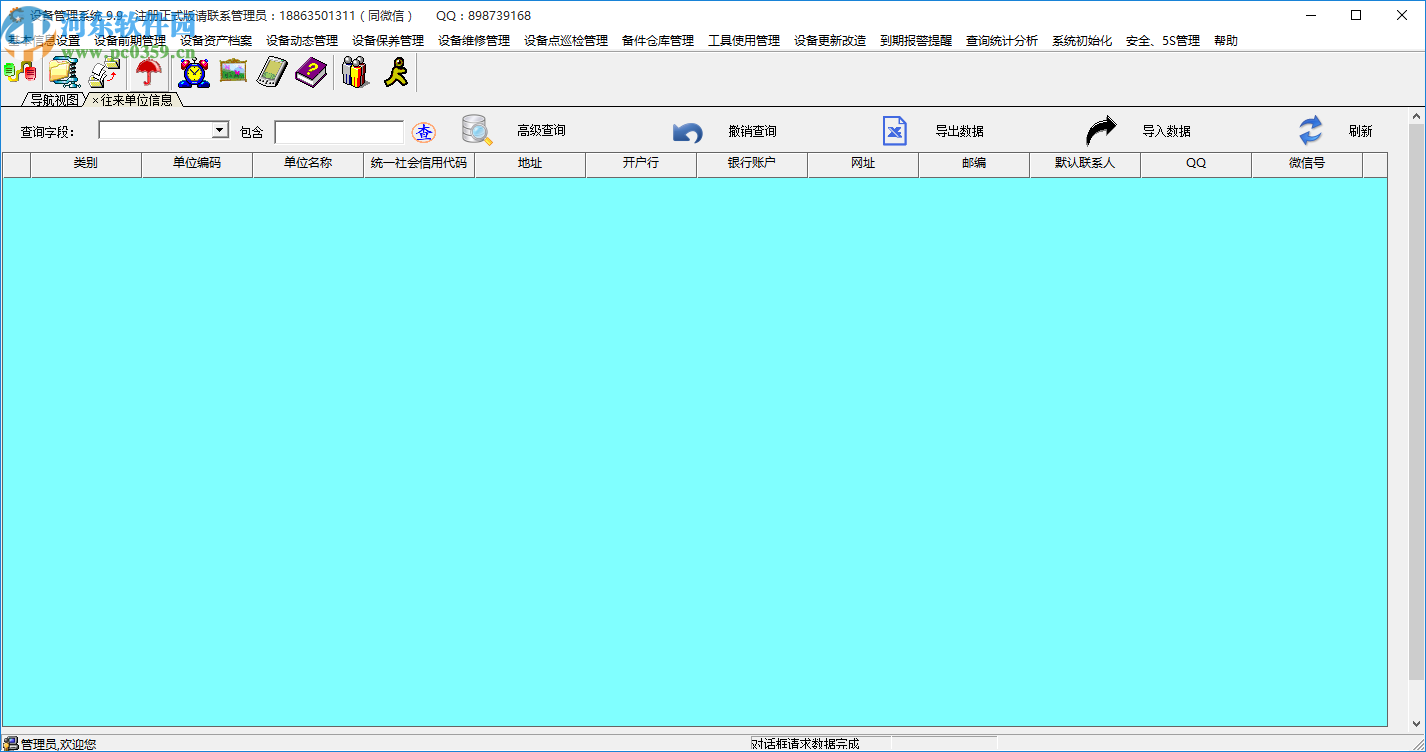This screenshot has height=752, width=1426.
Task: Click the black import arrow icon
Action: pos(1101,131)
